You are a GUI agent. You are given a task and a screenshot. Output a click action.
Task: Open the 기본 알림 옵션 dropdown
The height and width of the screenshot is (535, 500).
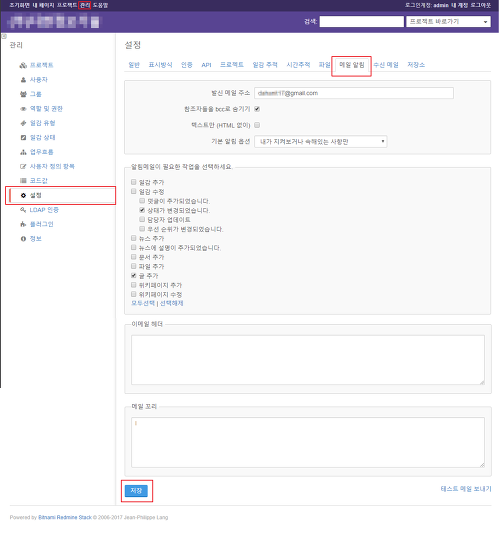pyautogui.click(x=320, y=142)
